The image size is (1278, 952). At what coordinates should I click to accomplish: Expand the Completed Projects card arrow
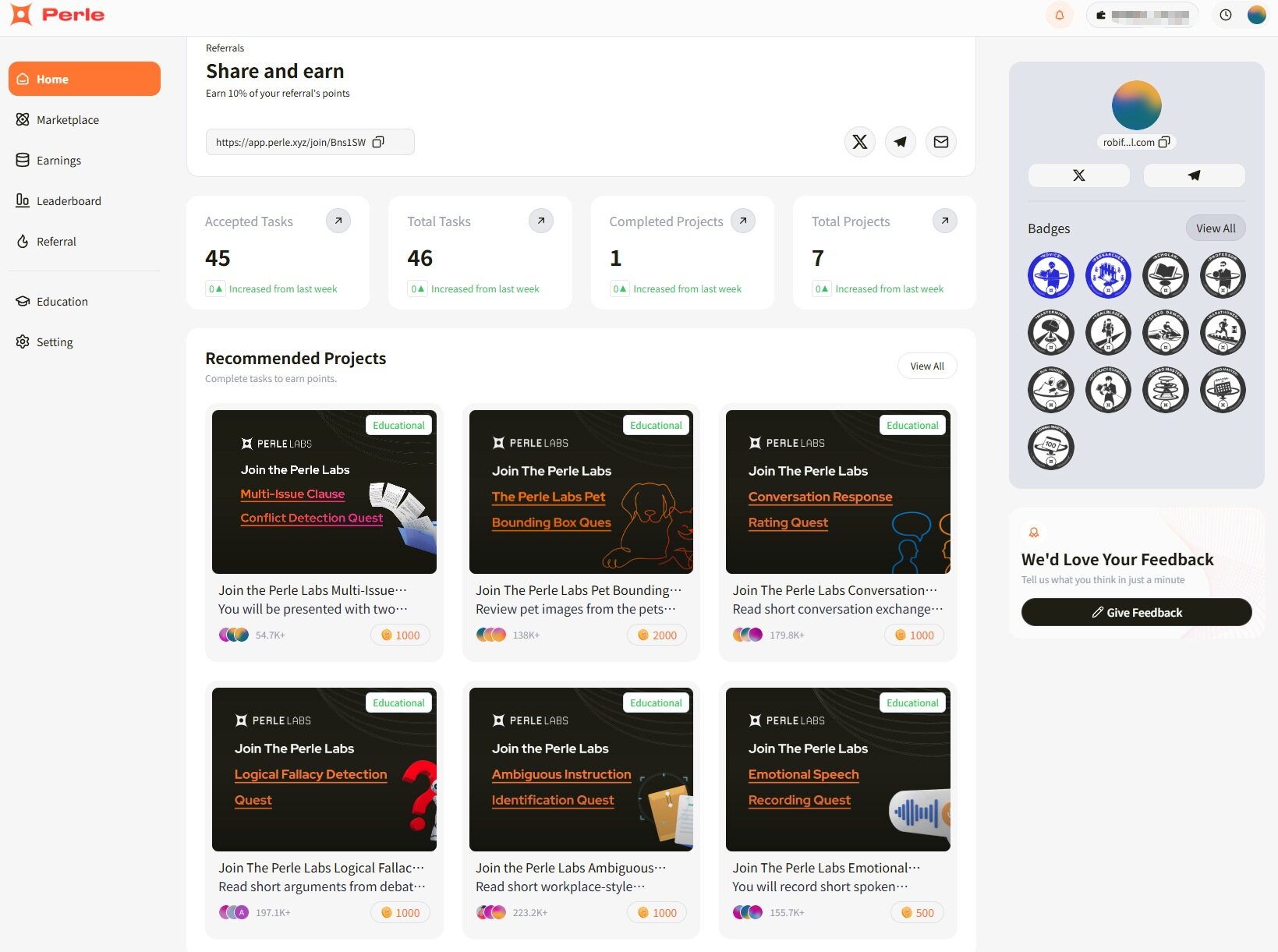coord(742,221)
